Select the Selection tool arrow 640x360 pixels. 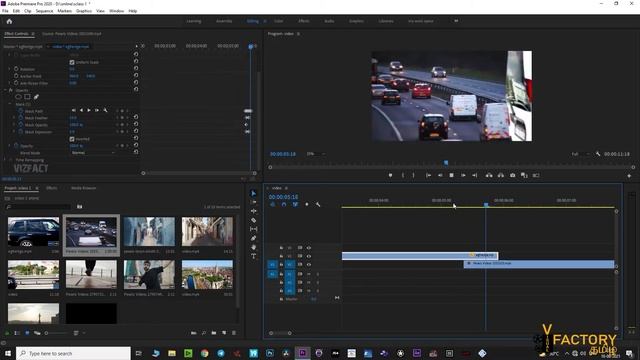pos(253,193)
